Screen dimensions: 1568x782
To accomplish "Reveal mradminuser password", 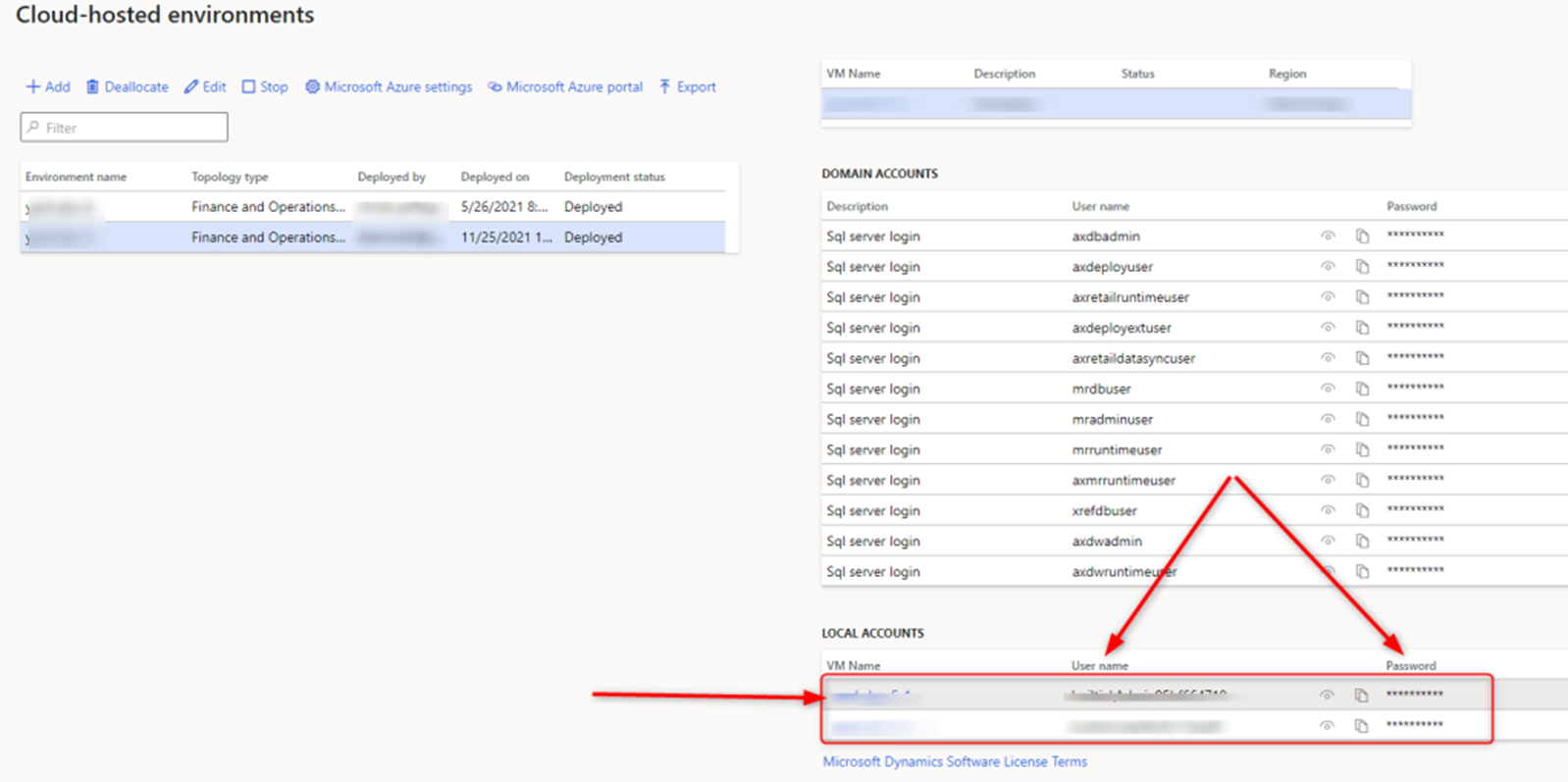I will click(1328, 418).
